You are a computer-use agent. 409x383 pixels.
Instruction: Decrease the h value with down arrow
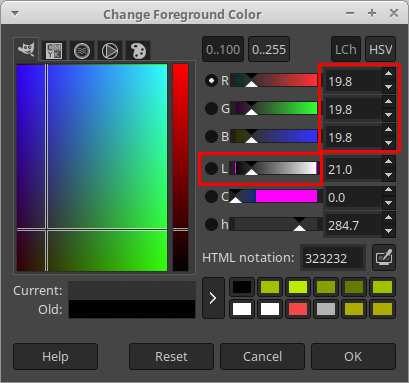pyautogui.click(x=388, y=231)
